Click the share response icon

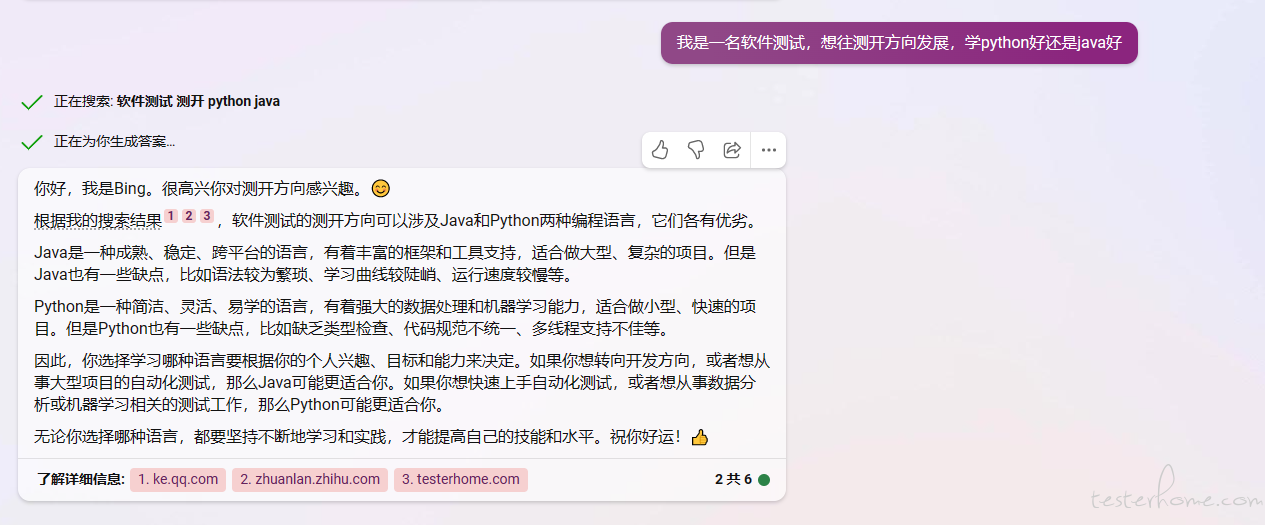pyautogui.click(x=732, y=150)
